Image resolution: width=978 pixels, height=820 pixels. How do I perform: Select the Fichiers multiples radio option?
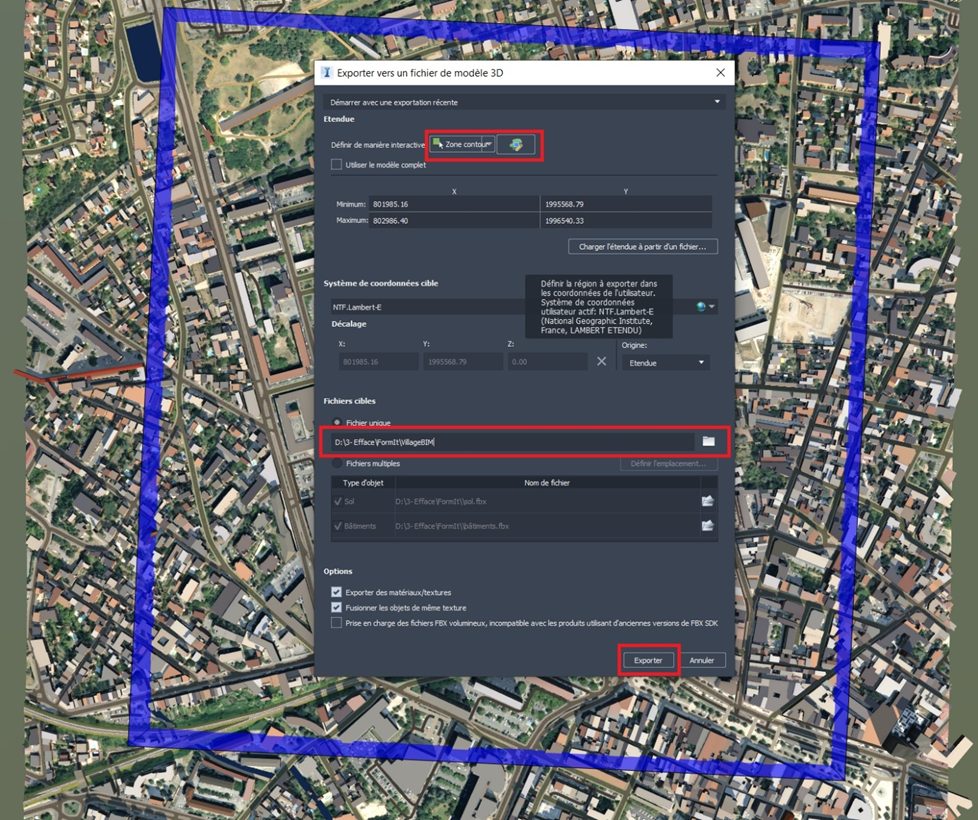(337, 464)
